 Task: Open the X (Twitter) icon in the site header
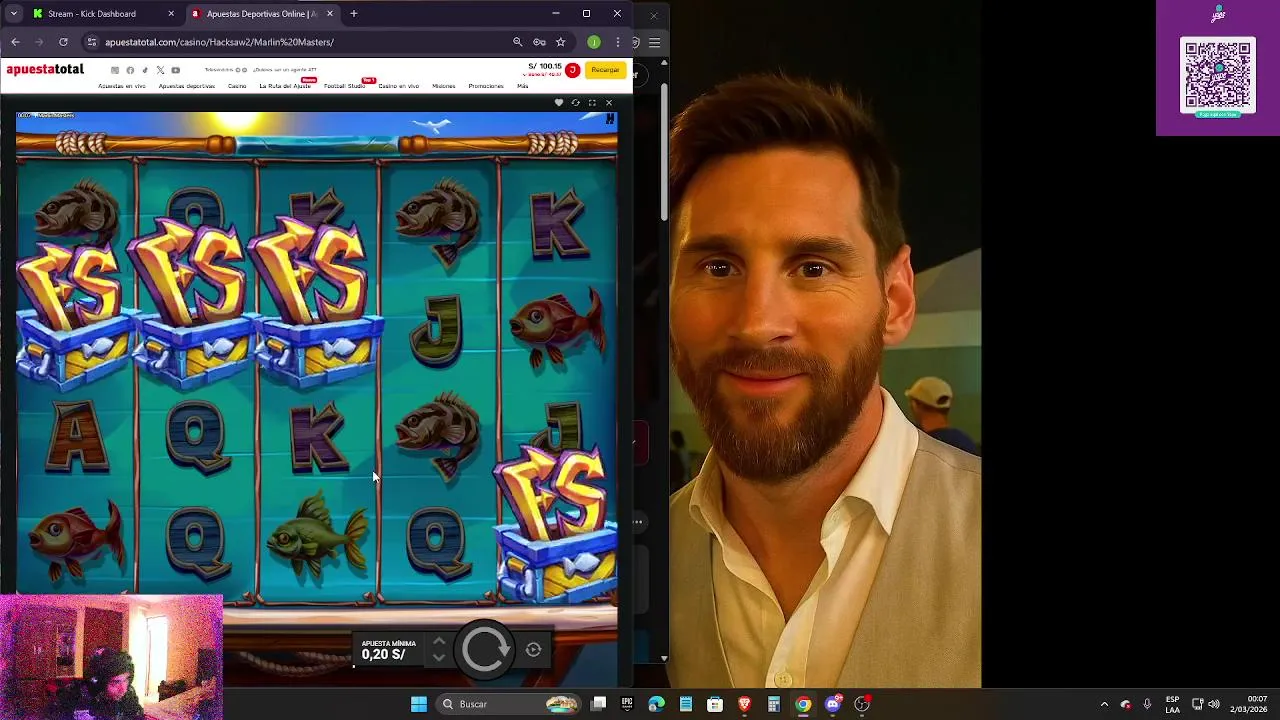tap(160, 70)
